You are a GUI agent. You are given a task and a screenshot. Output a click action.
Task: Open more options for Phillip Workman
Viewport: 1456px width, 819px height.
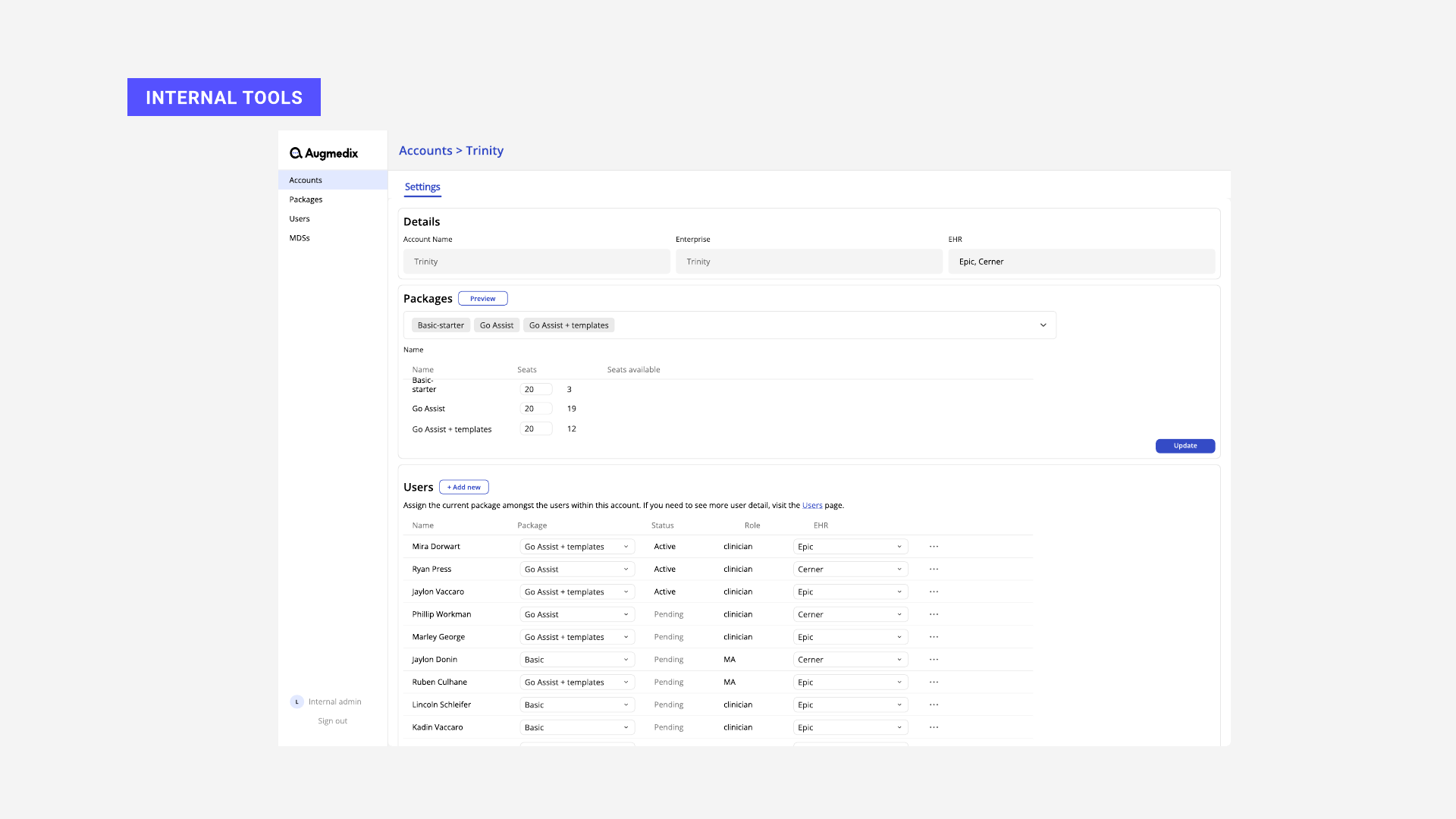[934, 614]
